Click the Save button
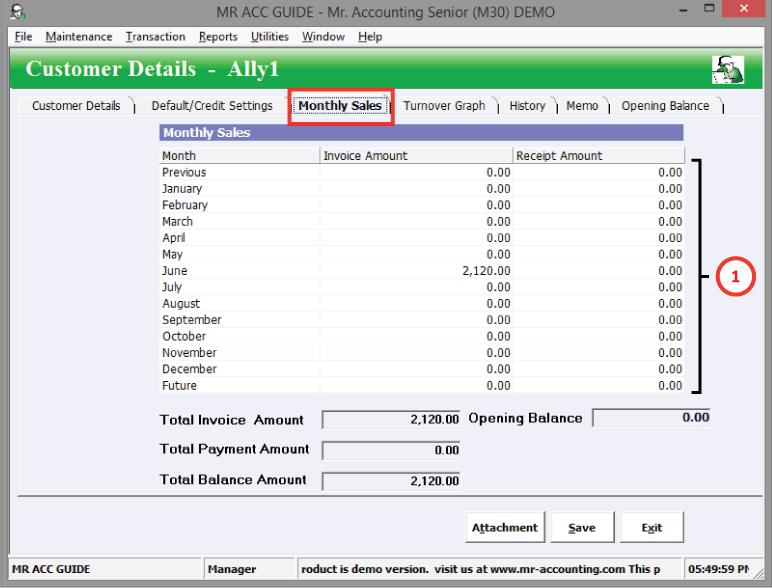Viewport: 772px width, 588px height. pos(582,527)
